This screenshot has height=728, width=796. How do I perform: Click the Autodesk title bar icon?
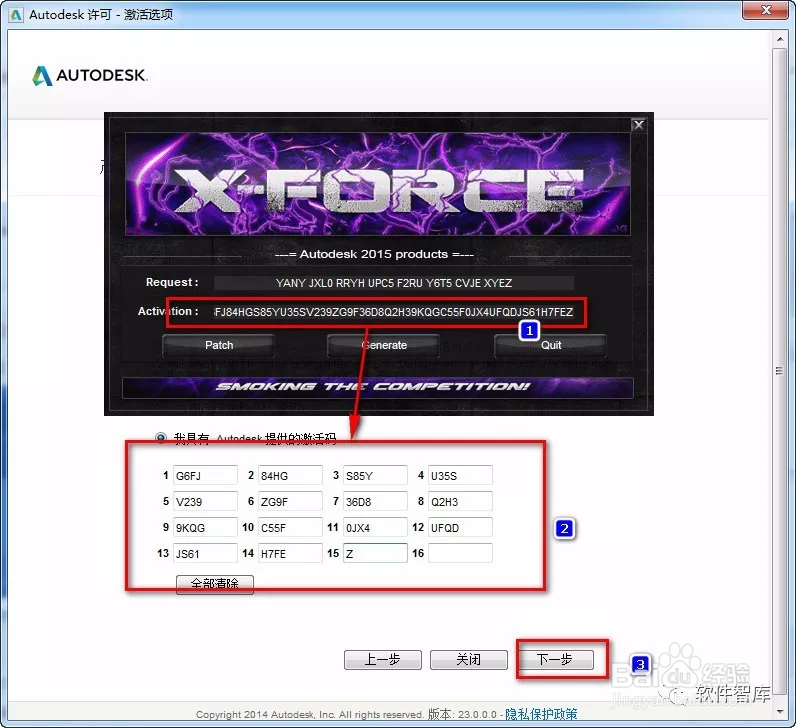[x=16, y=15]
